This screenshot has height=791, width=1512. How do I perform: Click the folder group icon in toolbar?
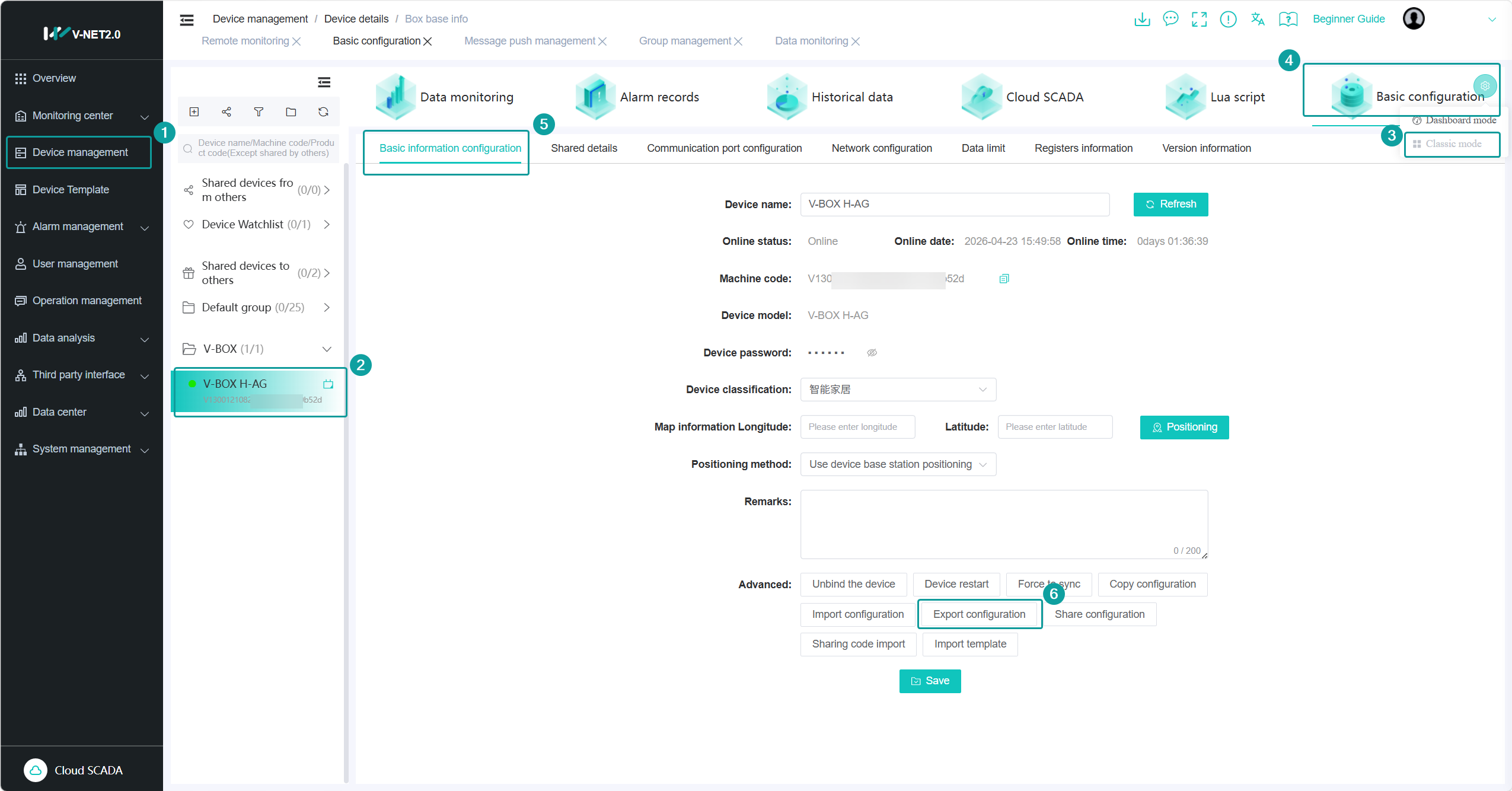(291, 111)
